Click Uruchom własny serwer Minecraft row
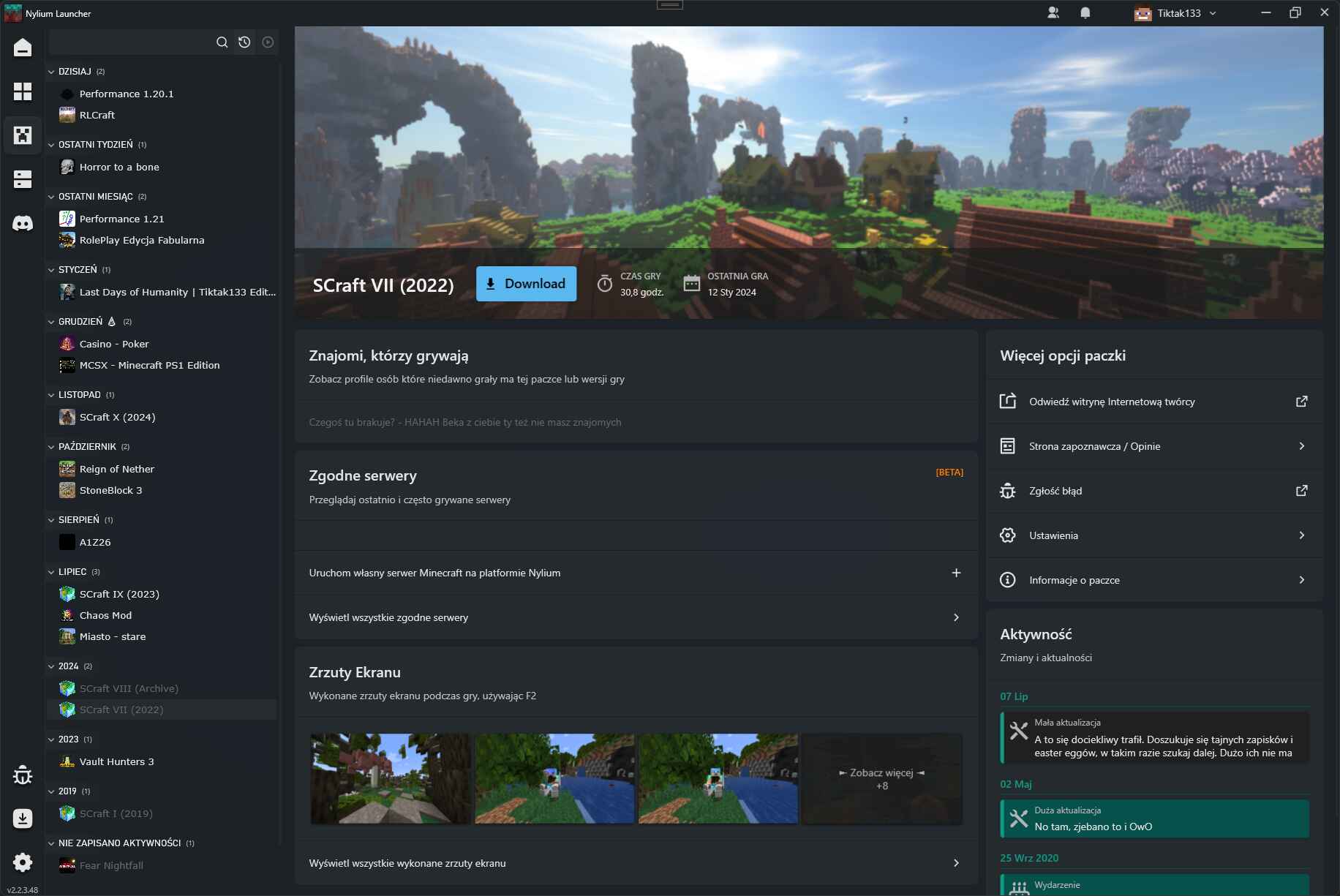This screenshot has height=896, width=1340. click(x=636, y=573)
